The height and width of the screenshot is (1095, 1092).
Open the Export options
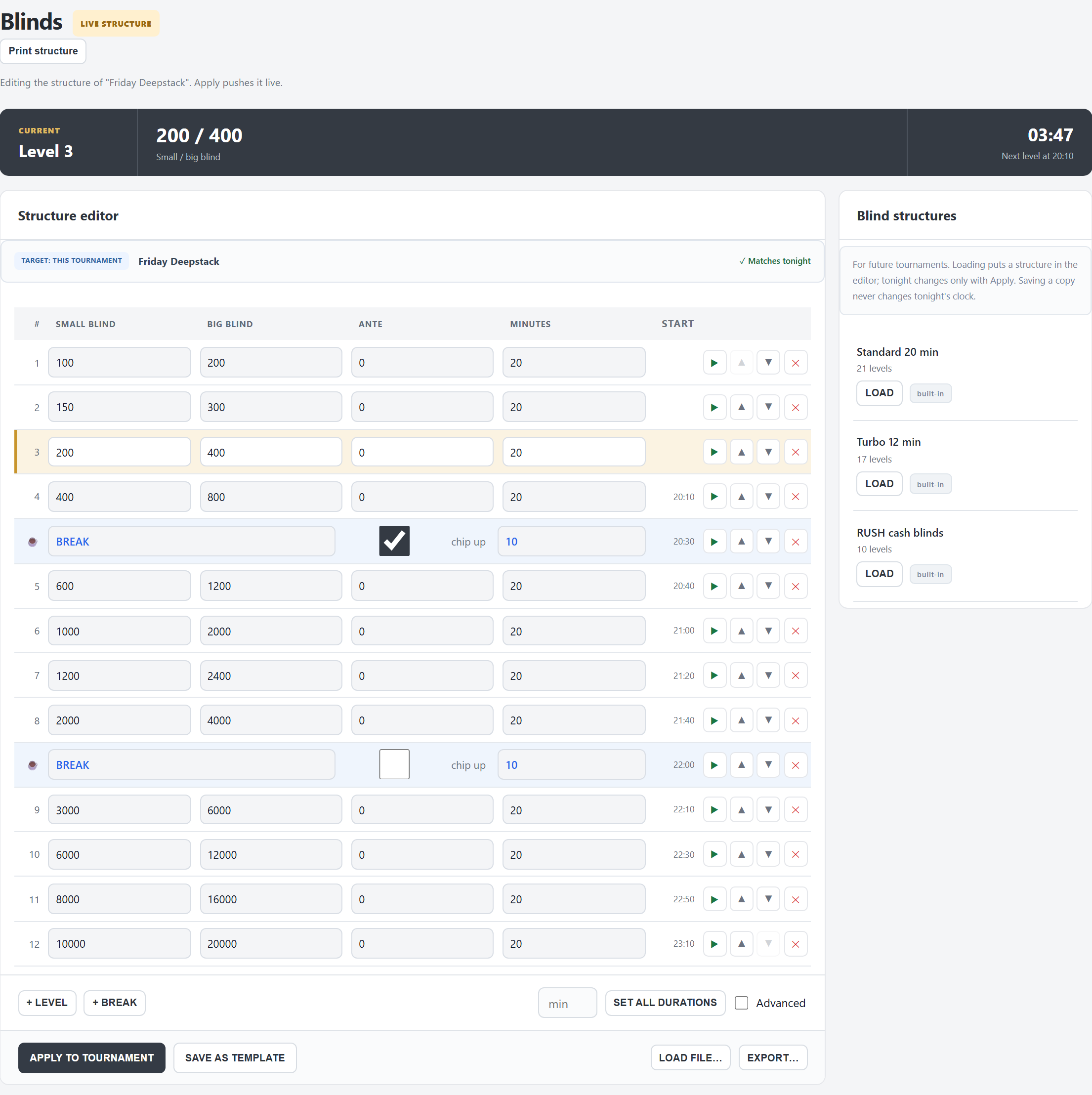772,1057
